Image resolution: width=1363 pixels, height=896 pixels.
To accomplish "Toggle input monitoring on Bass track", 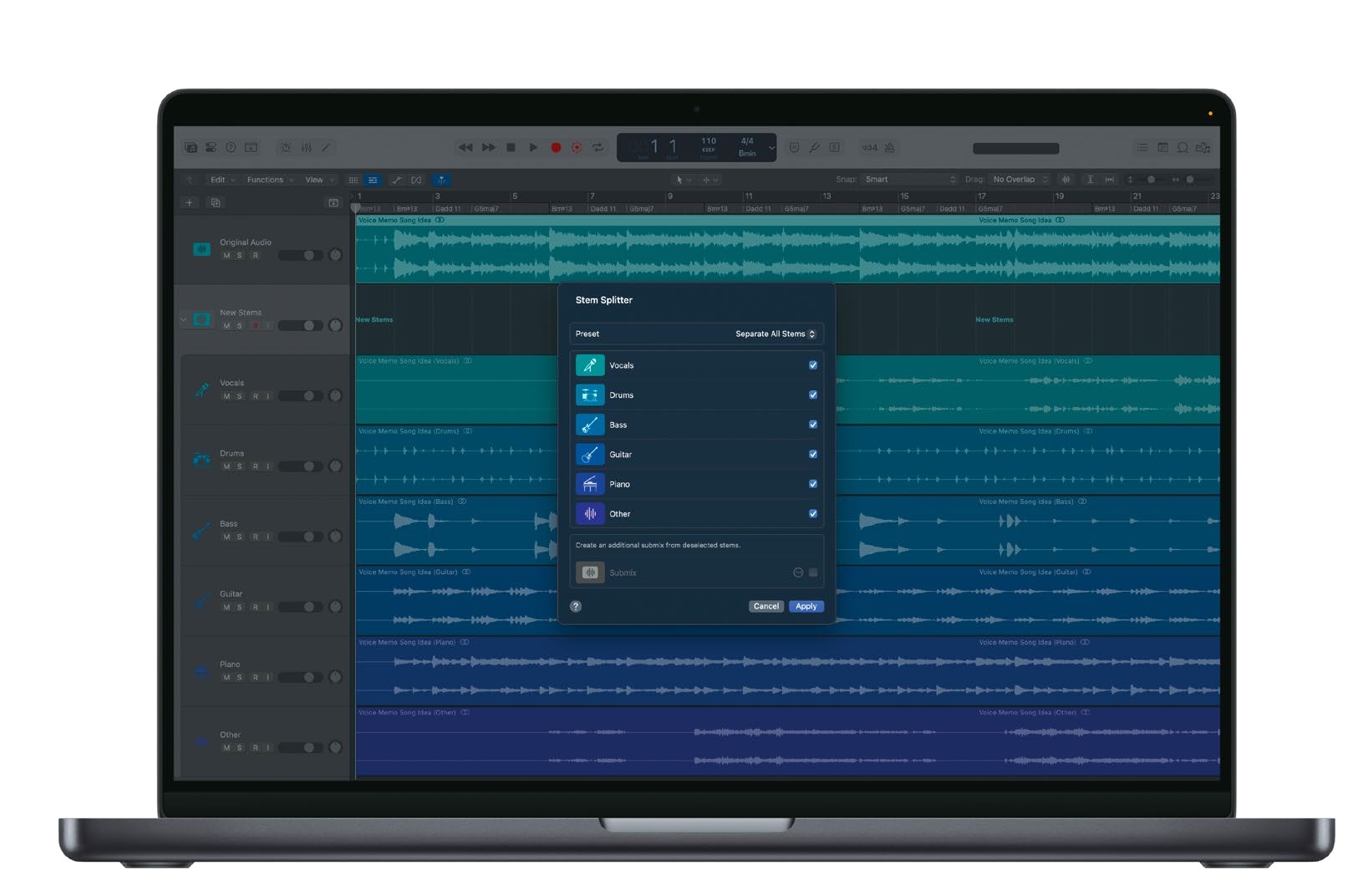I will tap(268, 537).
